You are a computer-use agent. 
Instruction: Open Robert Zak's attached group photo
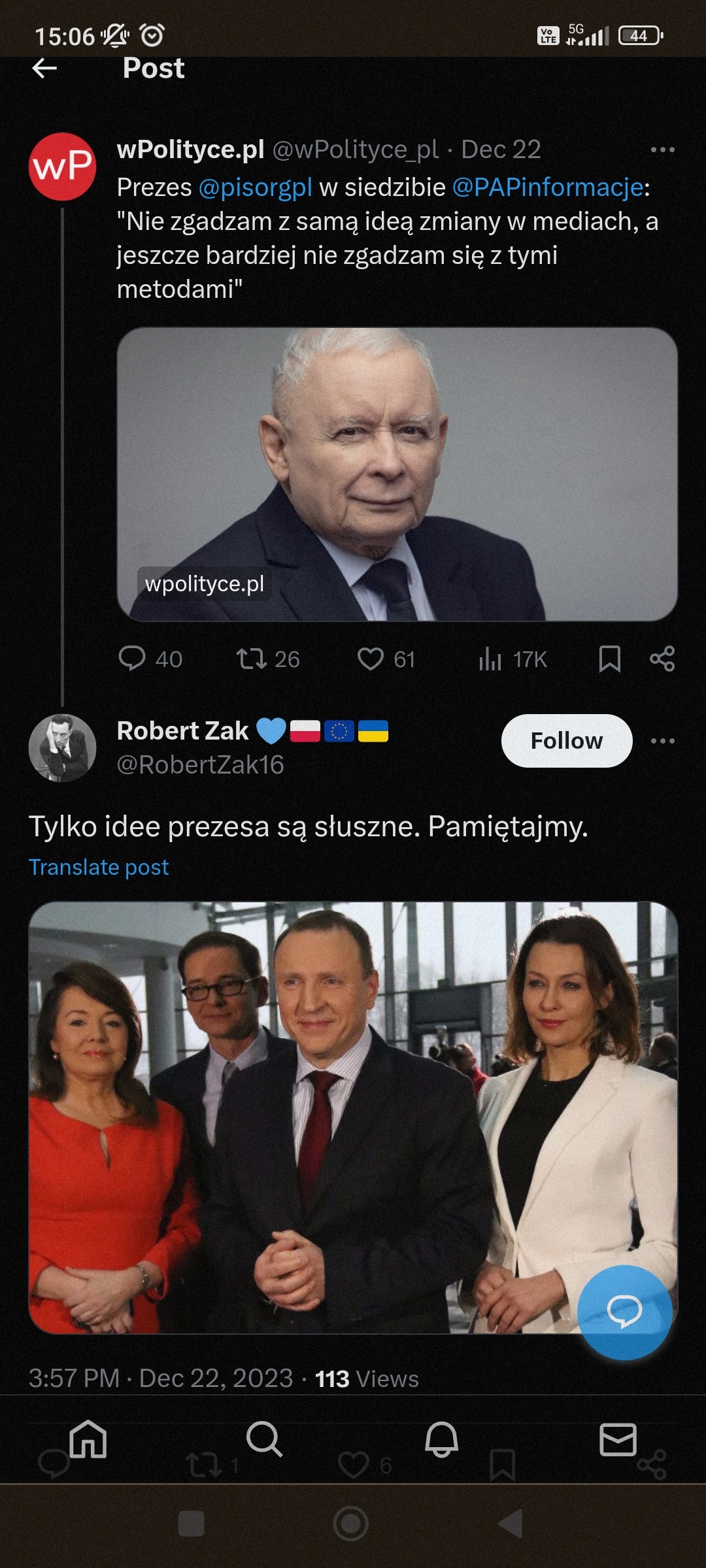[x=353, y=1118]
